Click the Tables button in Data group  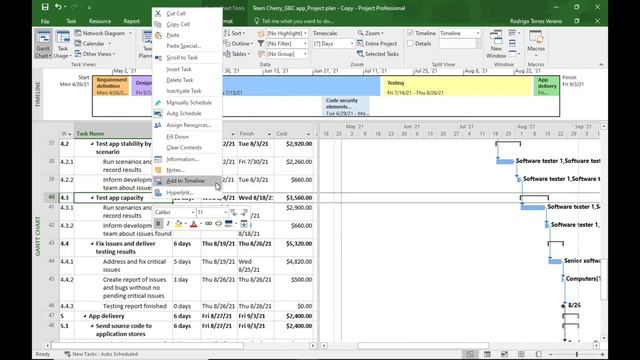237,54
